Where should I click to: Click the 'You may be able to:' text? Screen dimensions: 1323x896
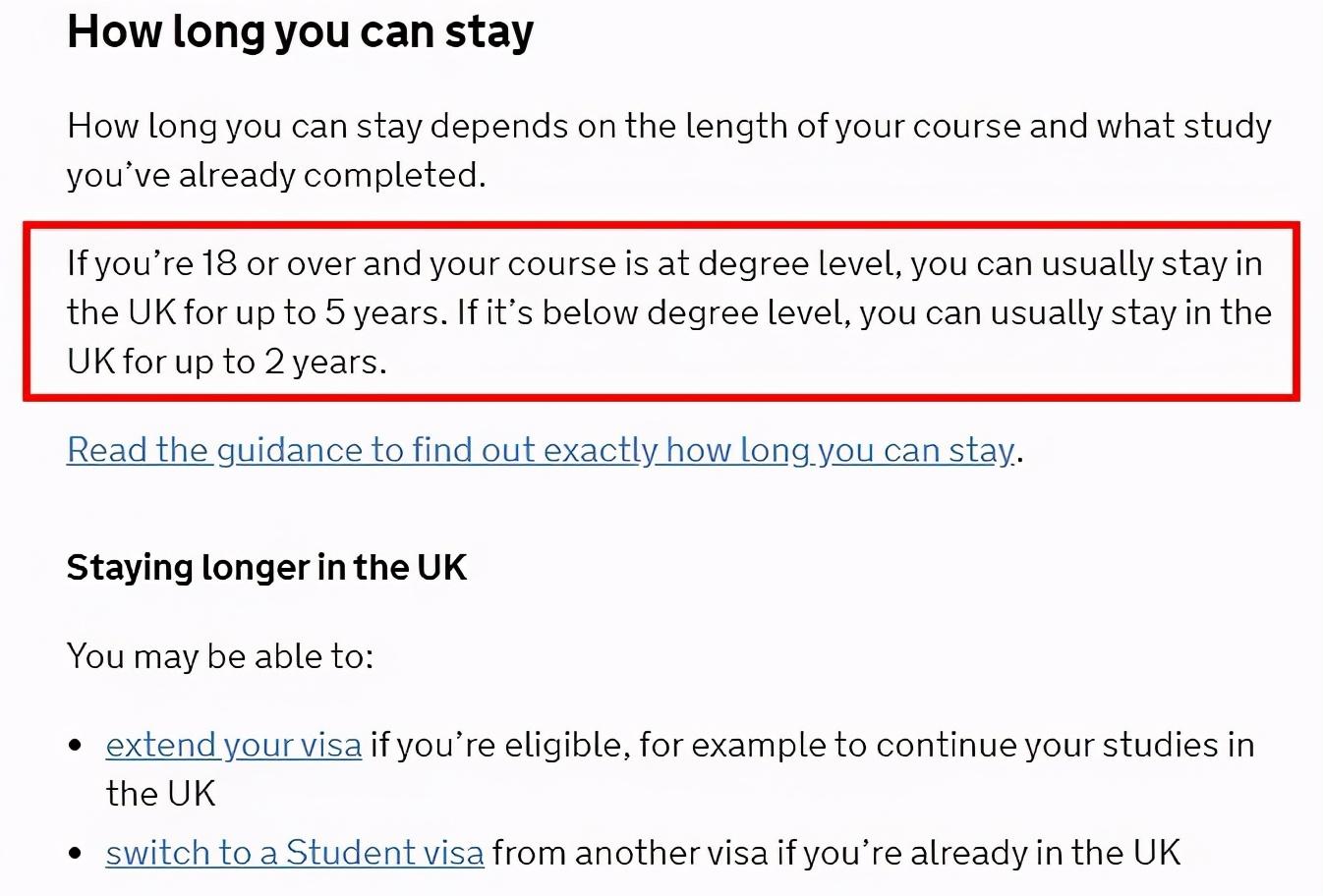pos(220,656)
